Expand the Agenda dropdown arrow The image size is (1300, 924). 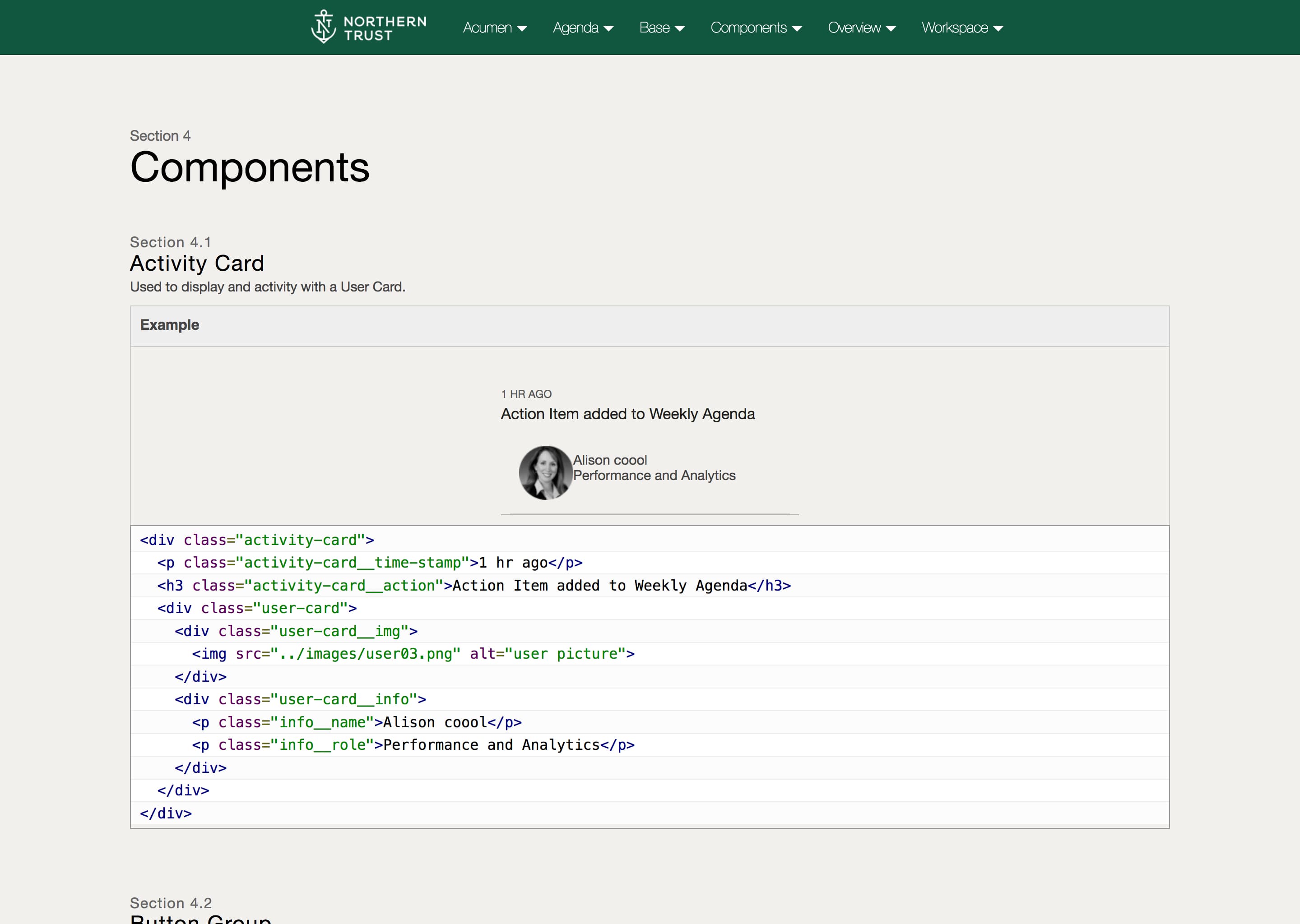[x=608, y=28]
